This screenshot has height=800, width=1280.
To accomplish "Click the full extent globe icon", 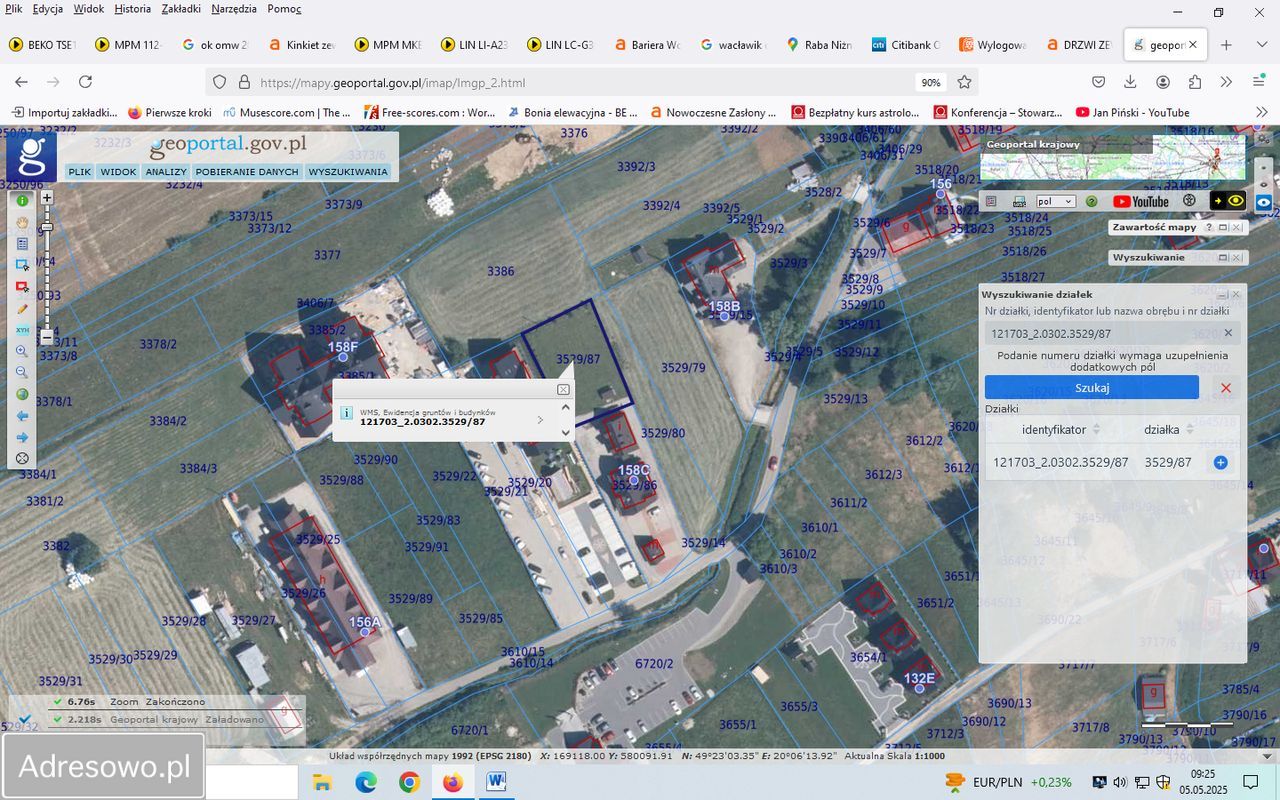I will (x=22, y=394).
